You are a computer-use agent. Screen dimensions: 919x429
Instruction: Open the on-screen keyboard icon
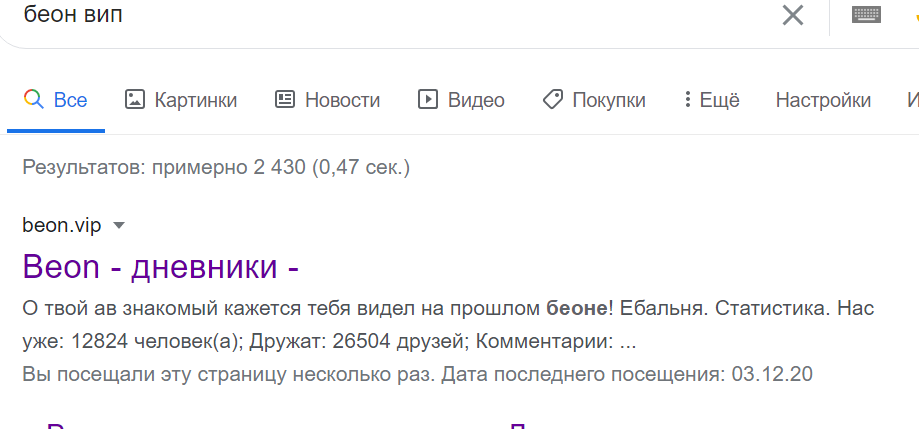(x=866, y=15)
